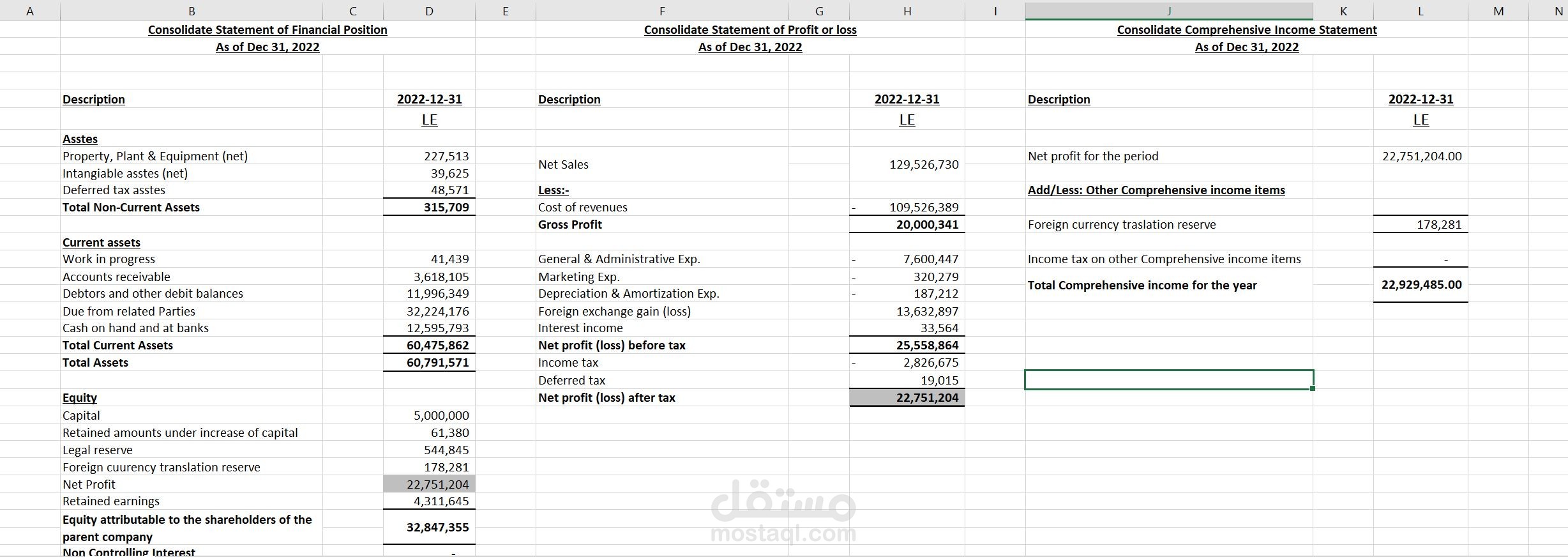Select Deferred tax value 19,015
The image size is (1568, 557).
(939, 380)
